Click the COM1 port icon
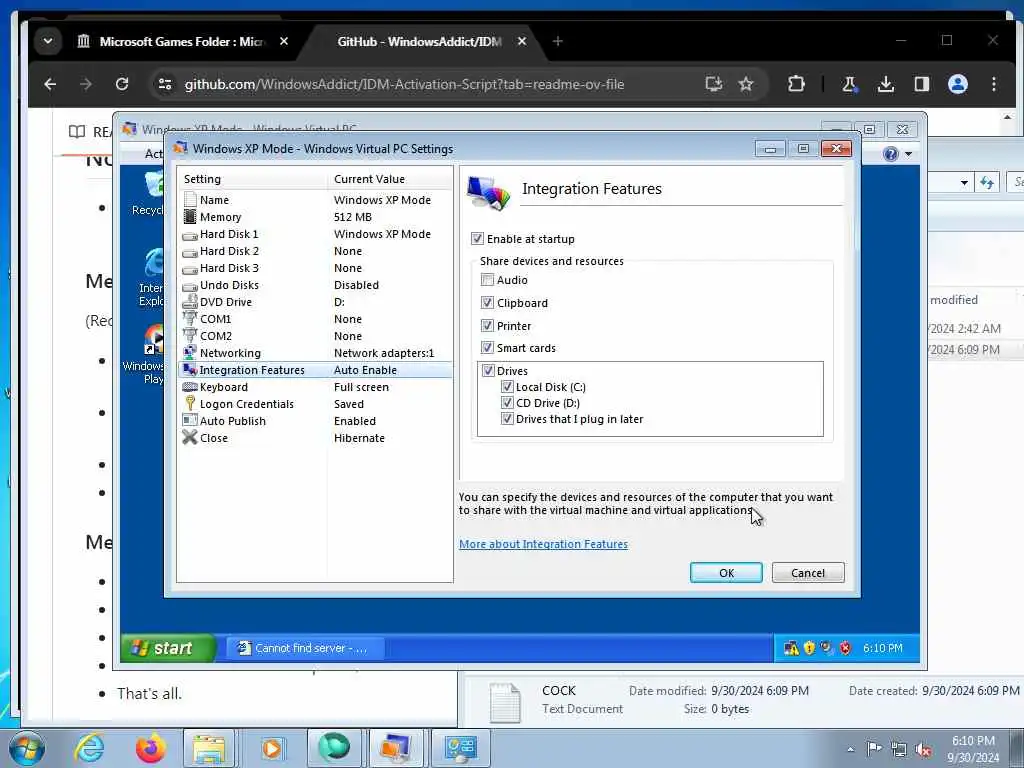The image size is (1024, 768). 189,319
